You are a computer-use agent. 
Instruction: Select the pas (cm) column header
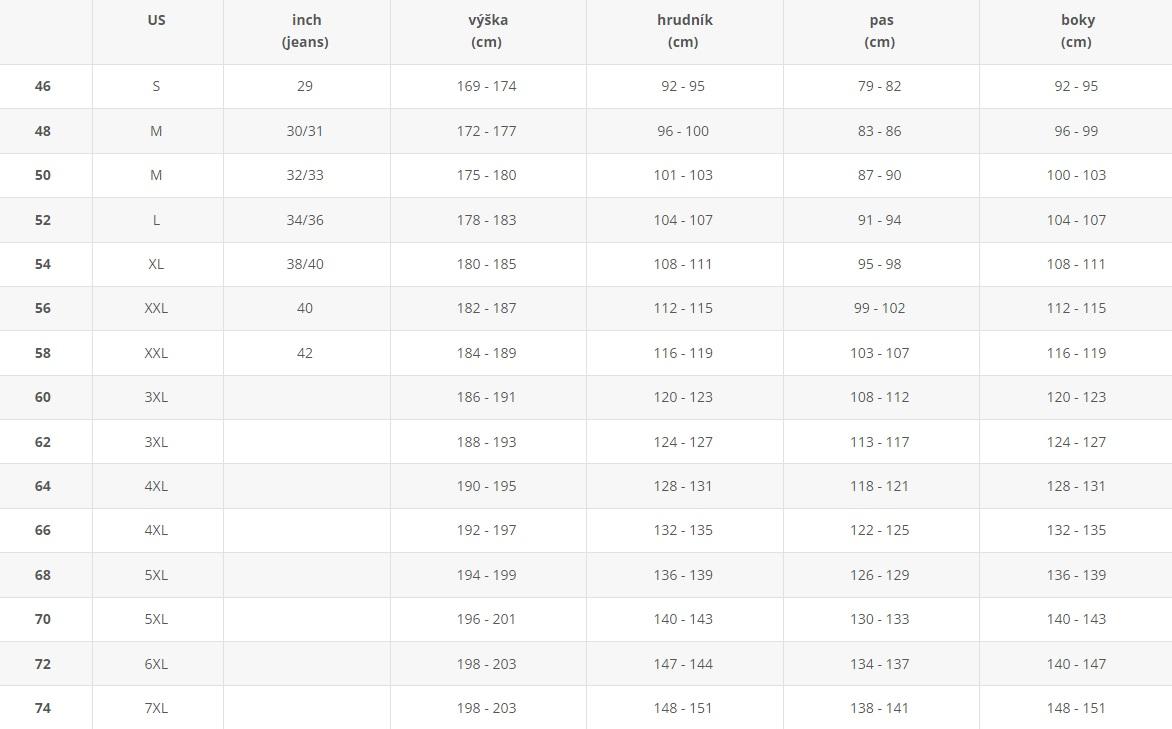coord(880,31)
